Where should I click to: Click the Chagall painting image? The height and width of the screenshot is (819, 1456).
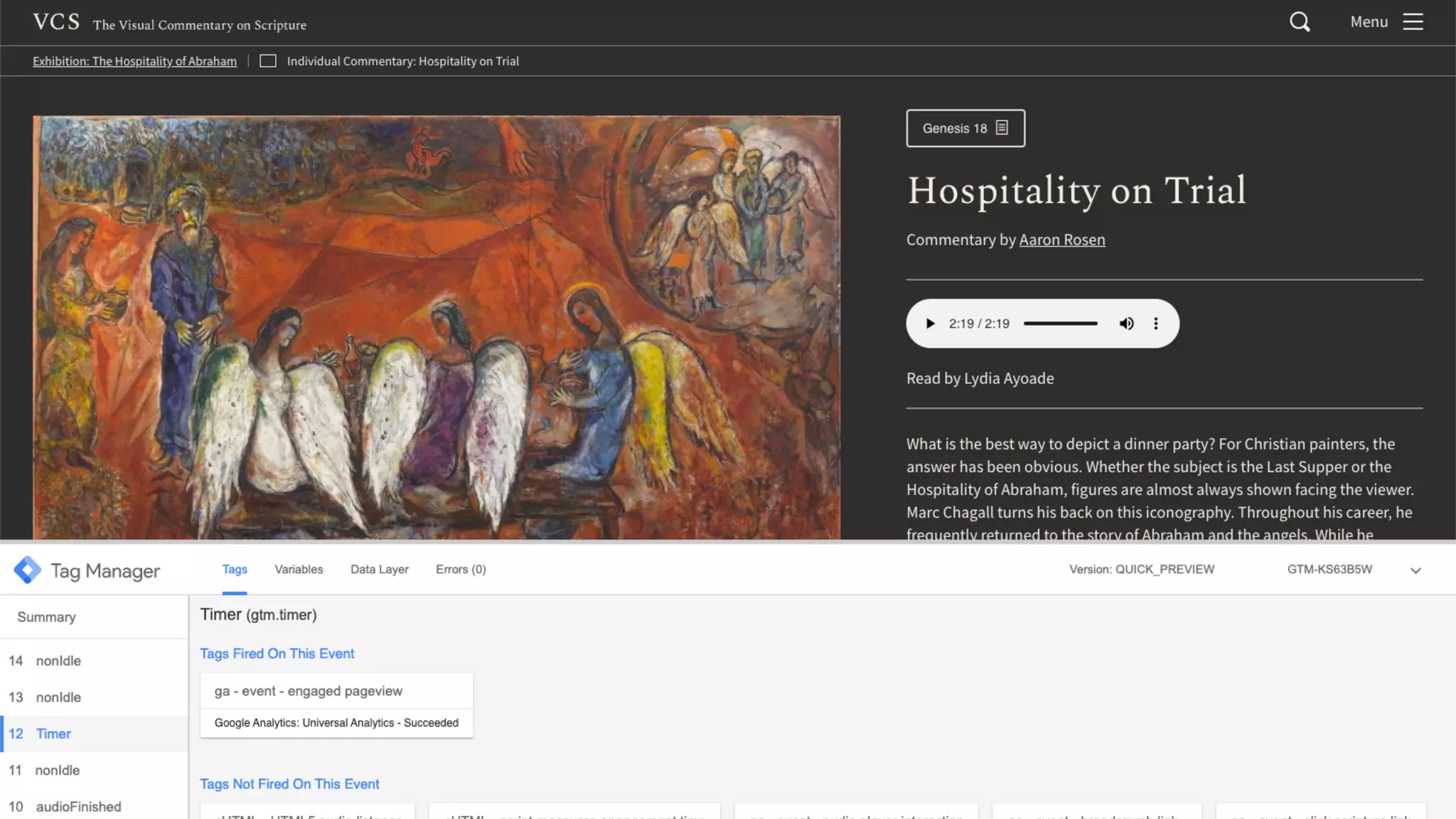coord(436,327)
